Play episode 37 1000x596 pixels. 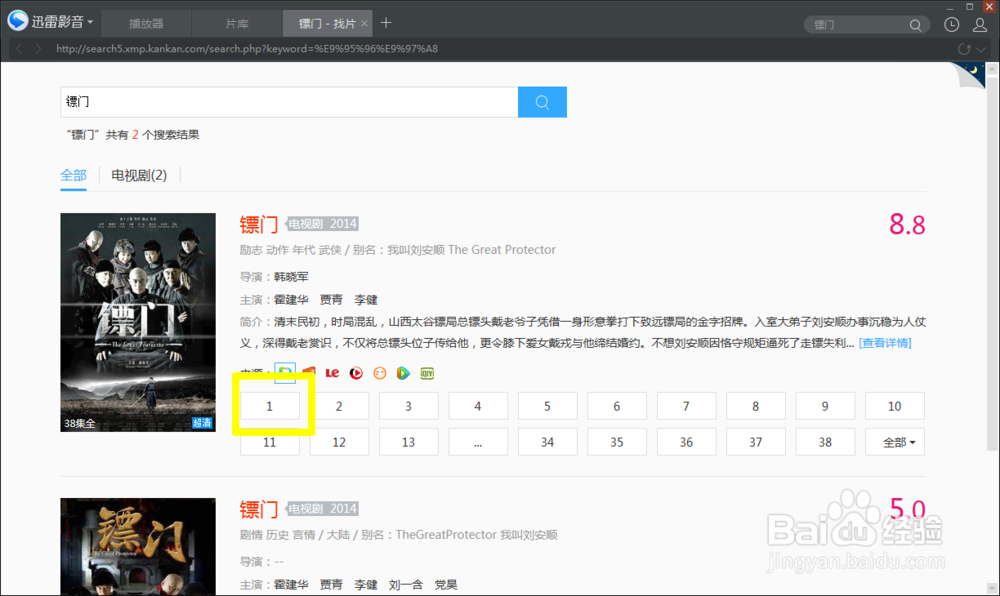click(756, 442)
